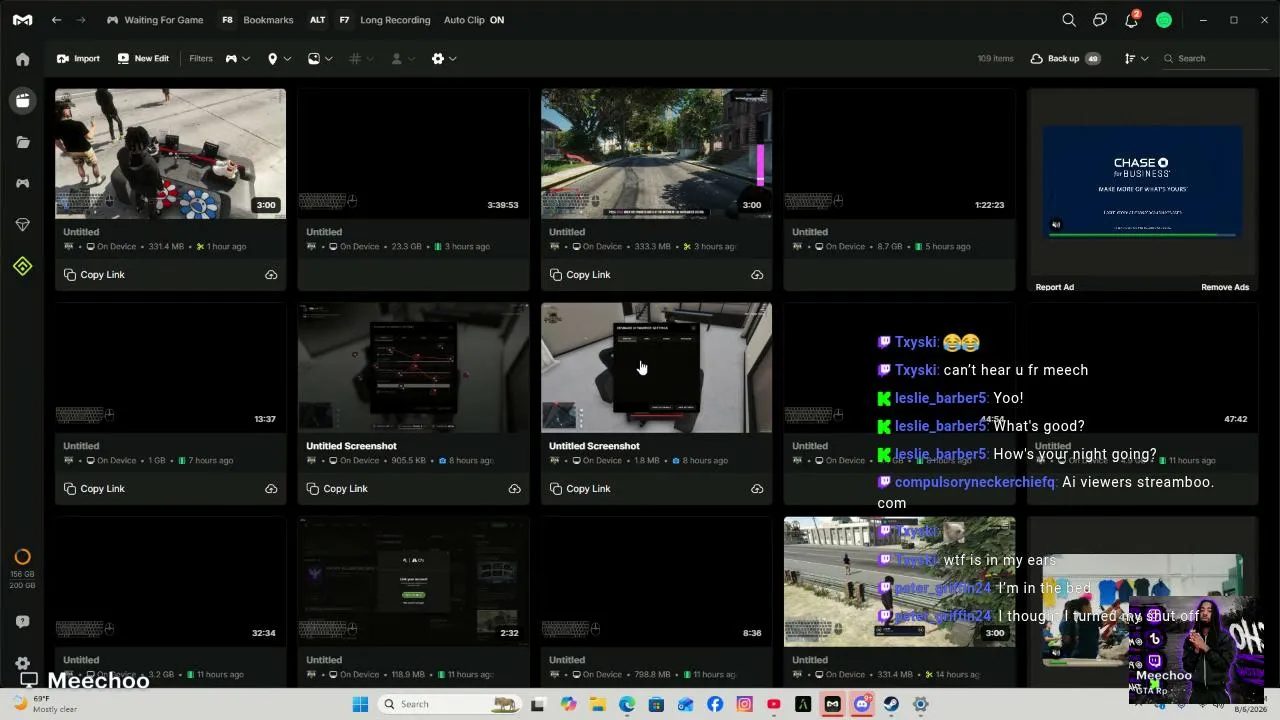Open the 2:32 clip thumbnail

(413, 582)
